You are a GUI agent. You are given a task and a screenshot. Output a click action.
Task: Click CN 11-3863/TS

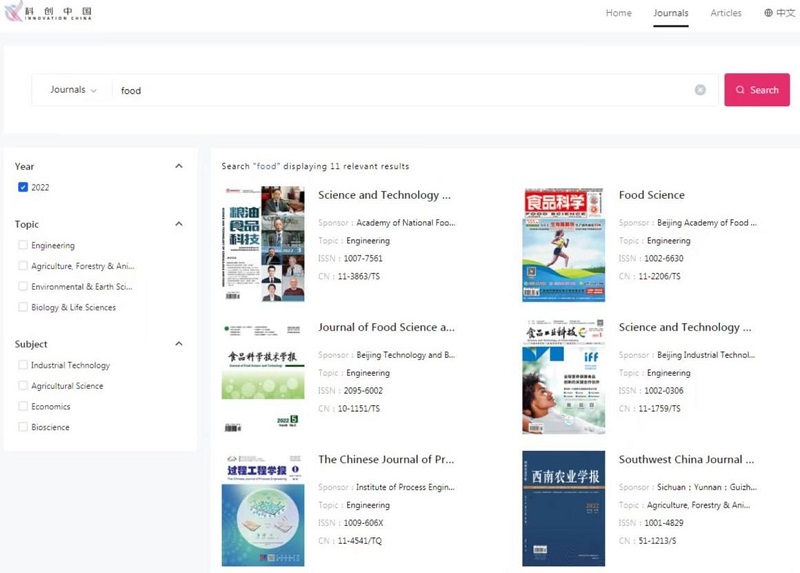pyautogui.click(x=359, y=276)
